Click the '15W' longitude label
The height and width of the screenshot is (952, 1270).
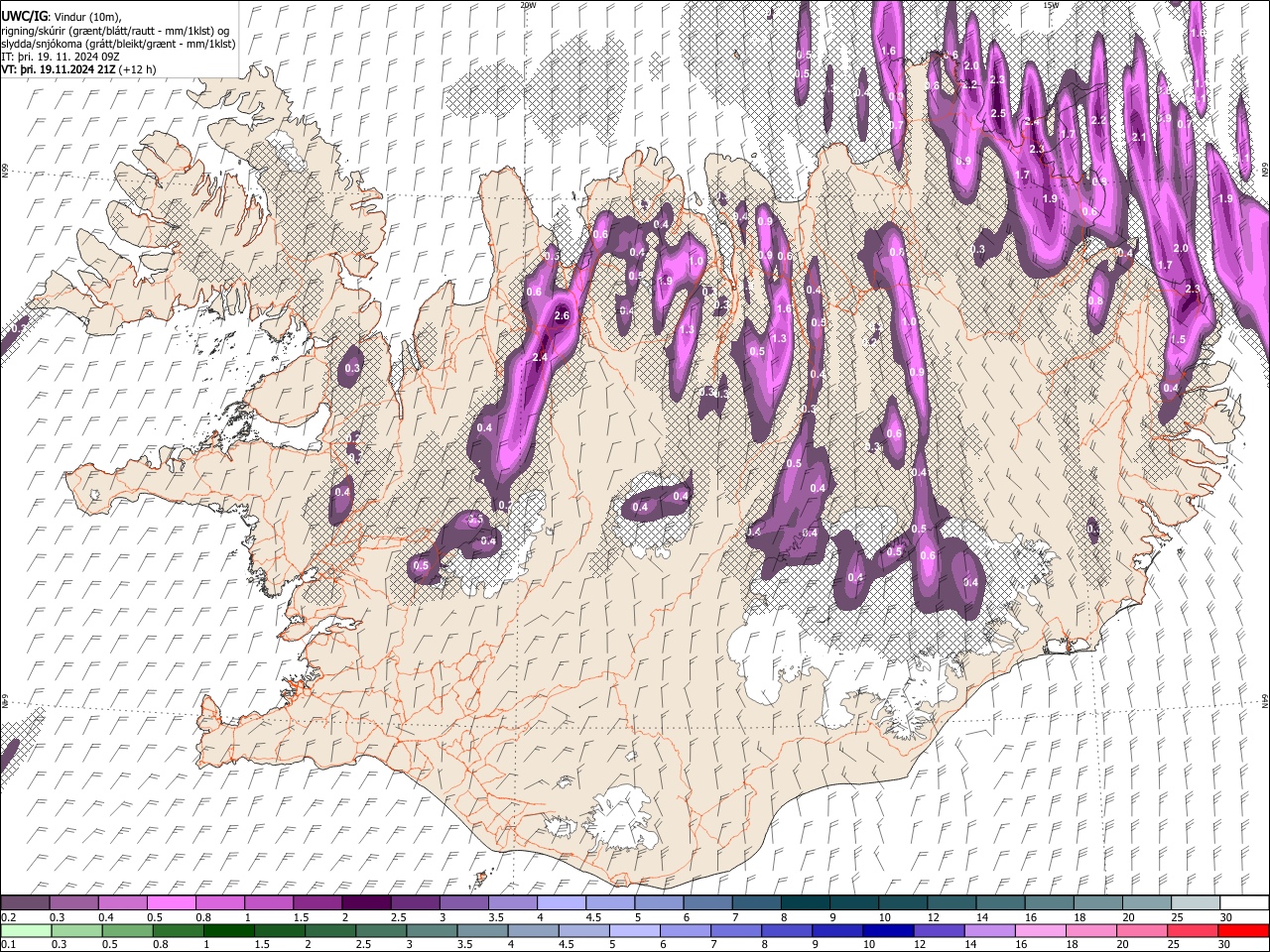1051,5
